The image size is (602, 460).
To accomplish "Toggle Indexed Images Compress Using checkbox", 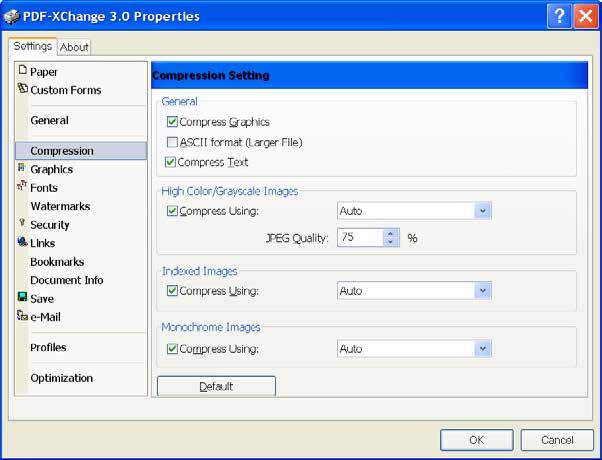I will point(172,291).
